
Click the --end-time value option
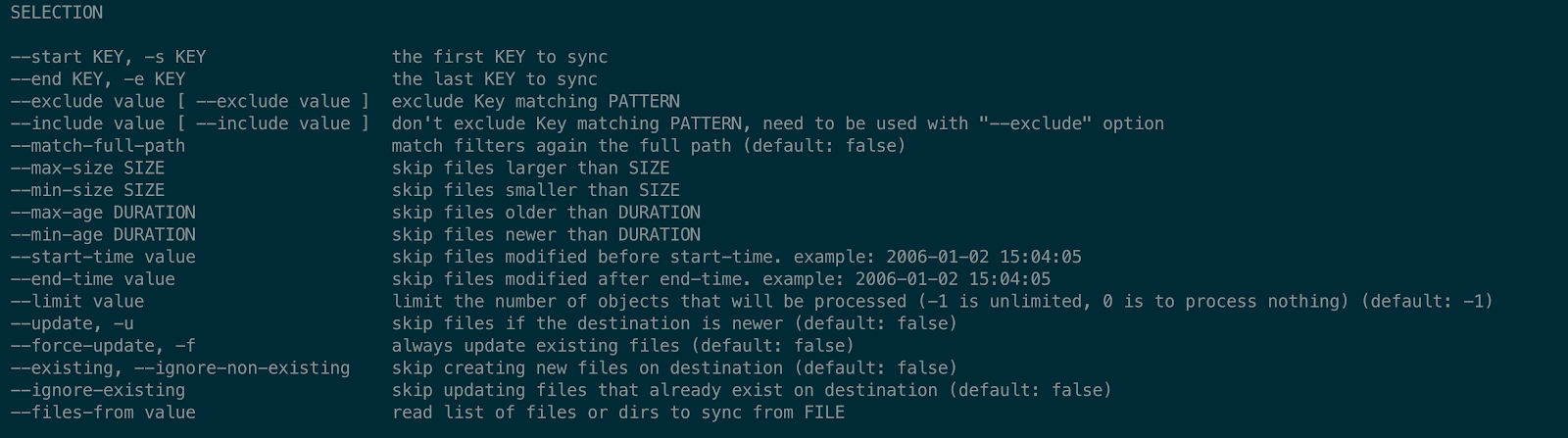point(92,279)
